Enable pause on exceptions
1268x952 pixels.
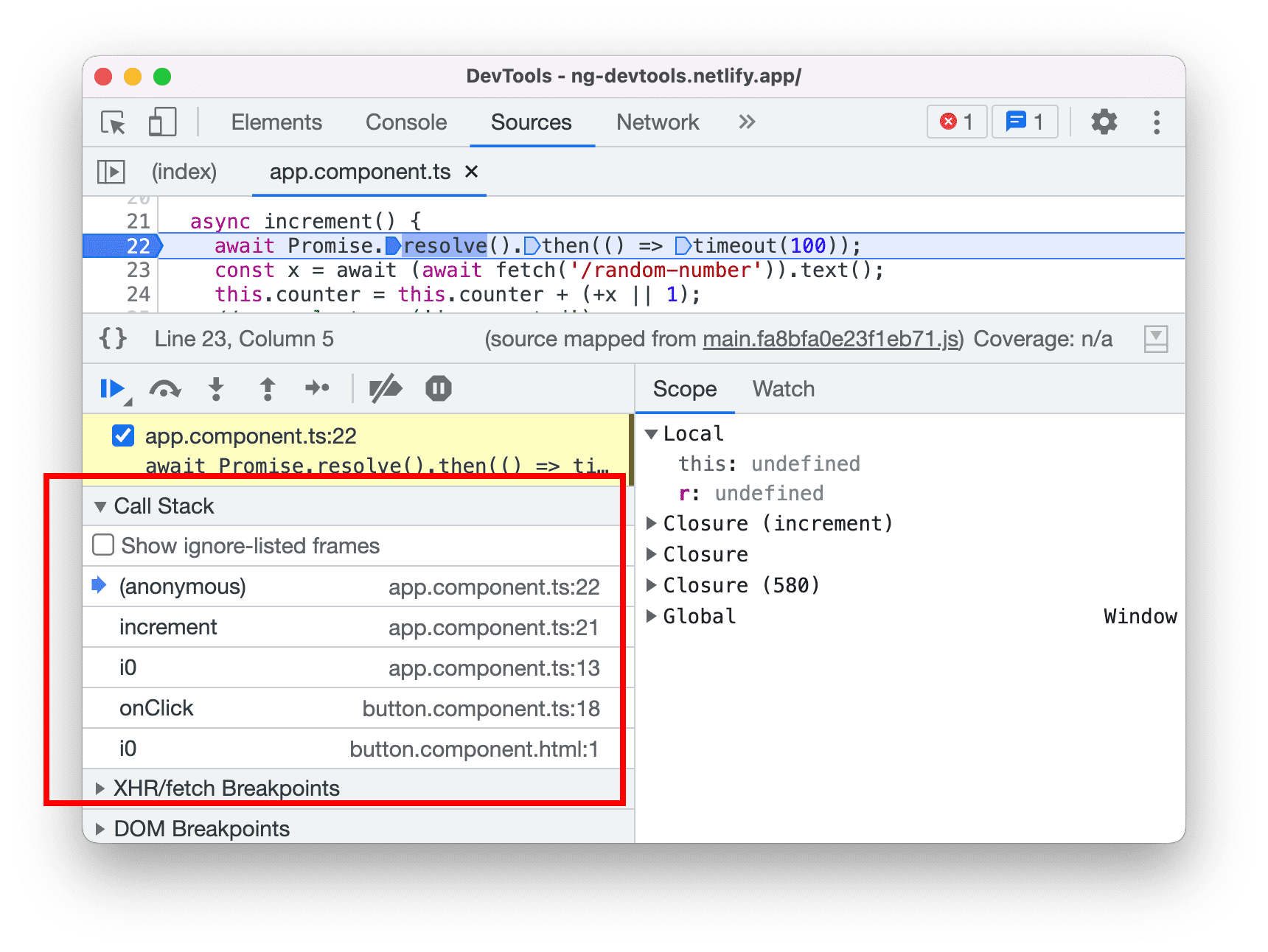(438, 388)
